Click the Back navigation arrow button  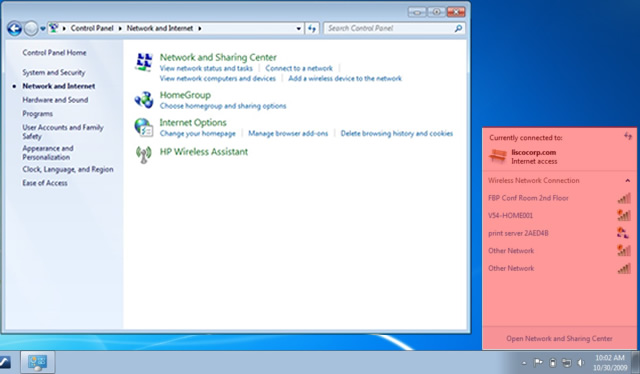(x=14, y=29)
